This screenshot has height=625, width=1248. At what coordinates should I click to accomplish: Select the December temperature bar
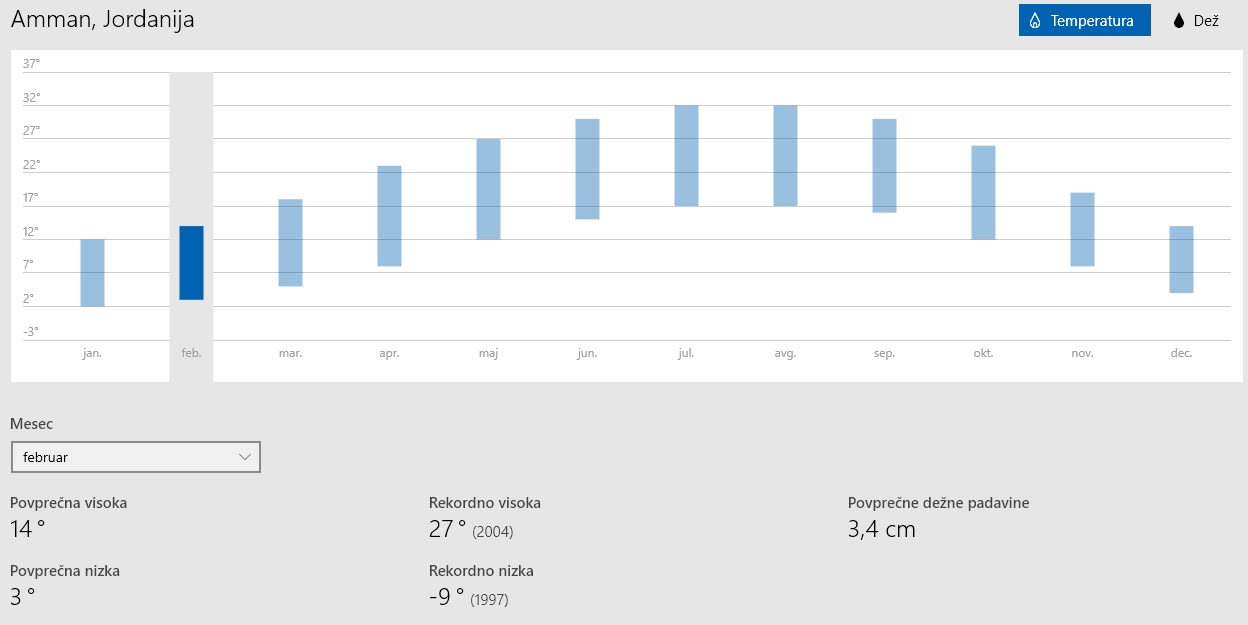pos(1181,260)
